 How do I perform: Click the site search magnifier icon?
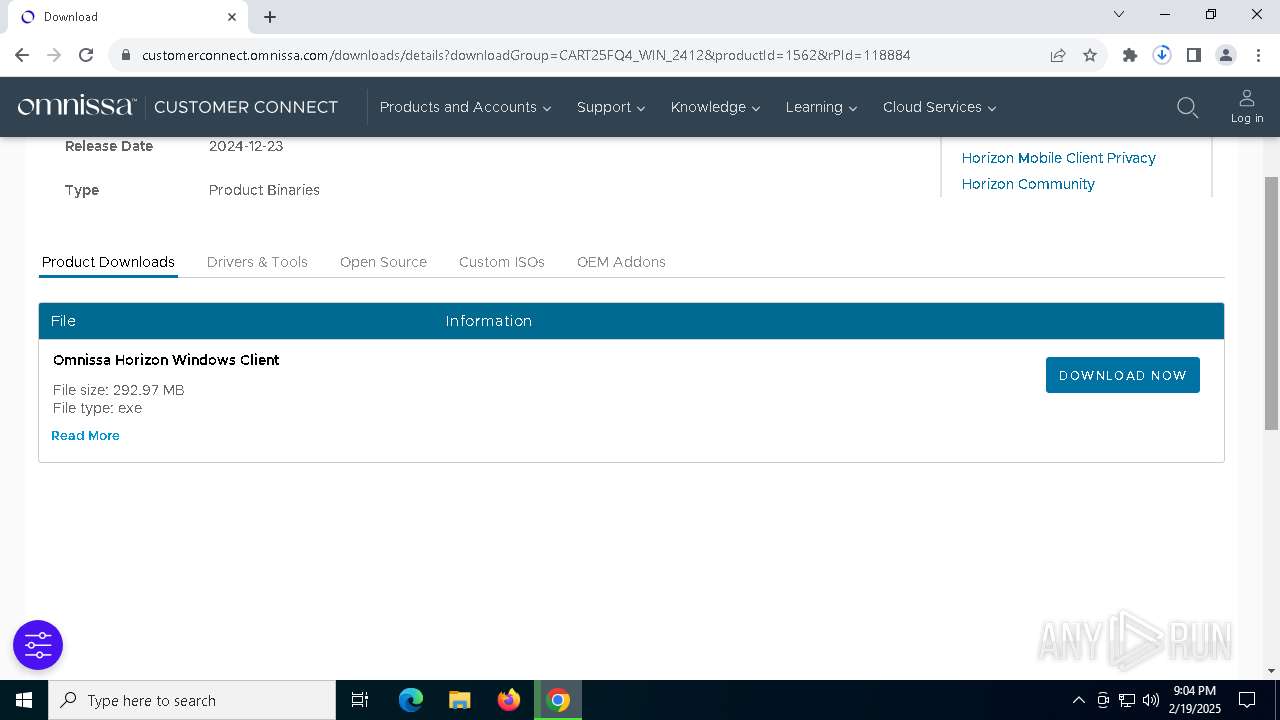click(x=1187, y=107)
